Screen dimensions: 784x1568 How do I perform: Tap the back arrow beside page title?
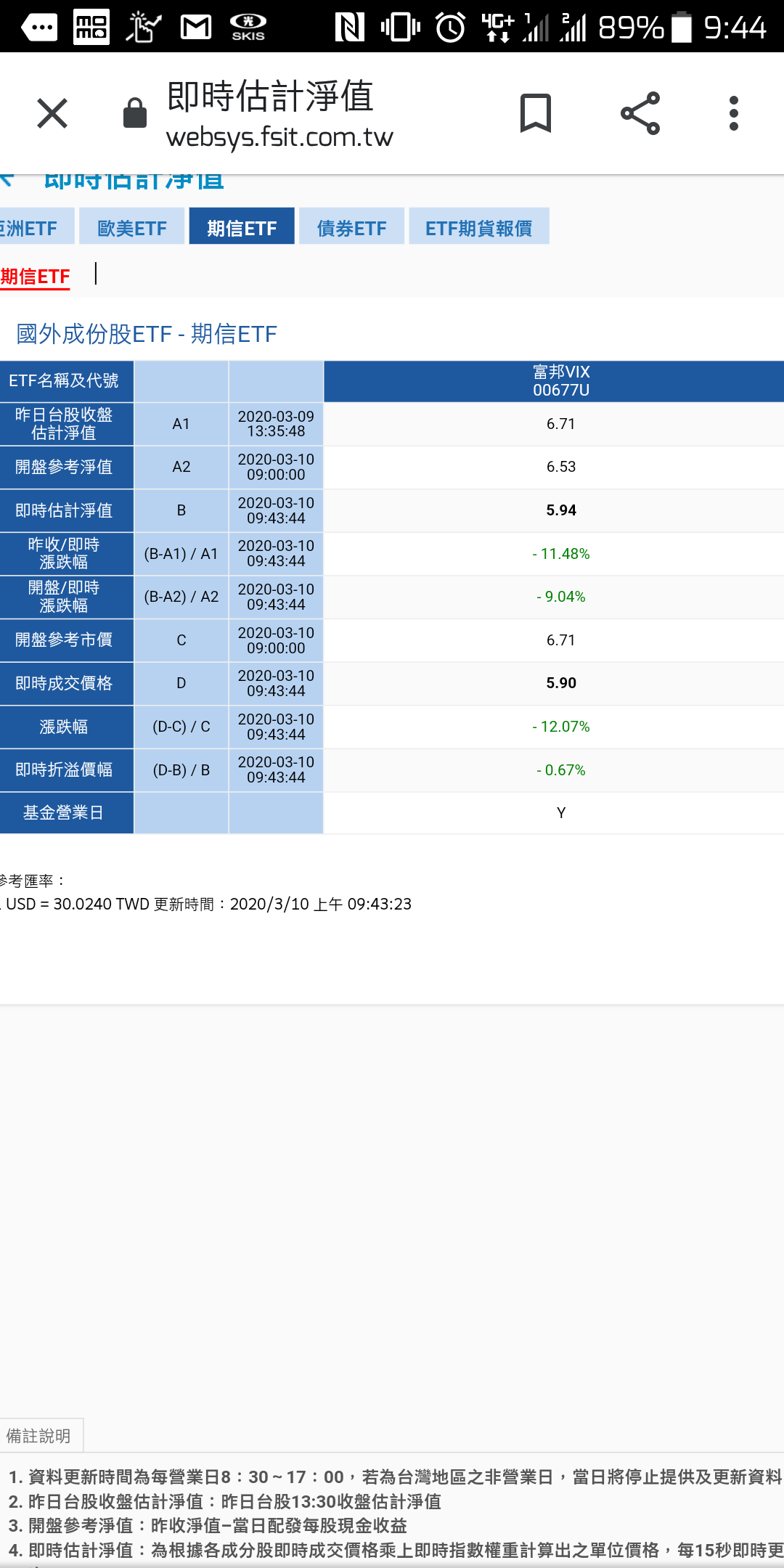click(7, 179)
